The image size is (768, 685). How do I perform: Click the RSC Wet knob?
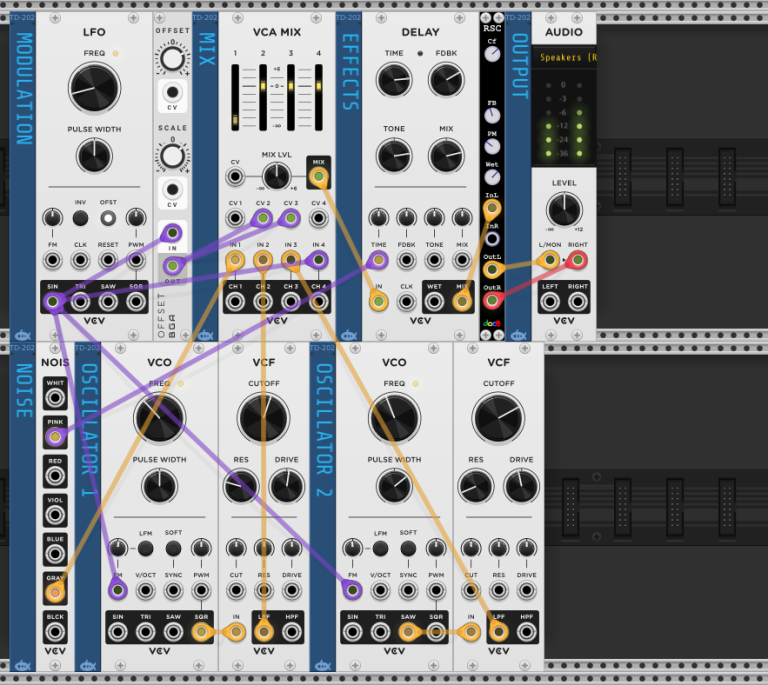tap(492, 177)
